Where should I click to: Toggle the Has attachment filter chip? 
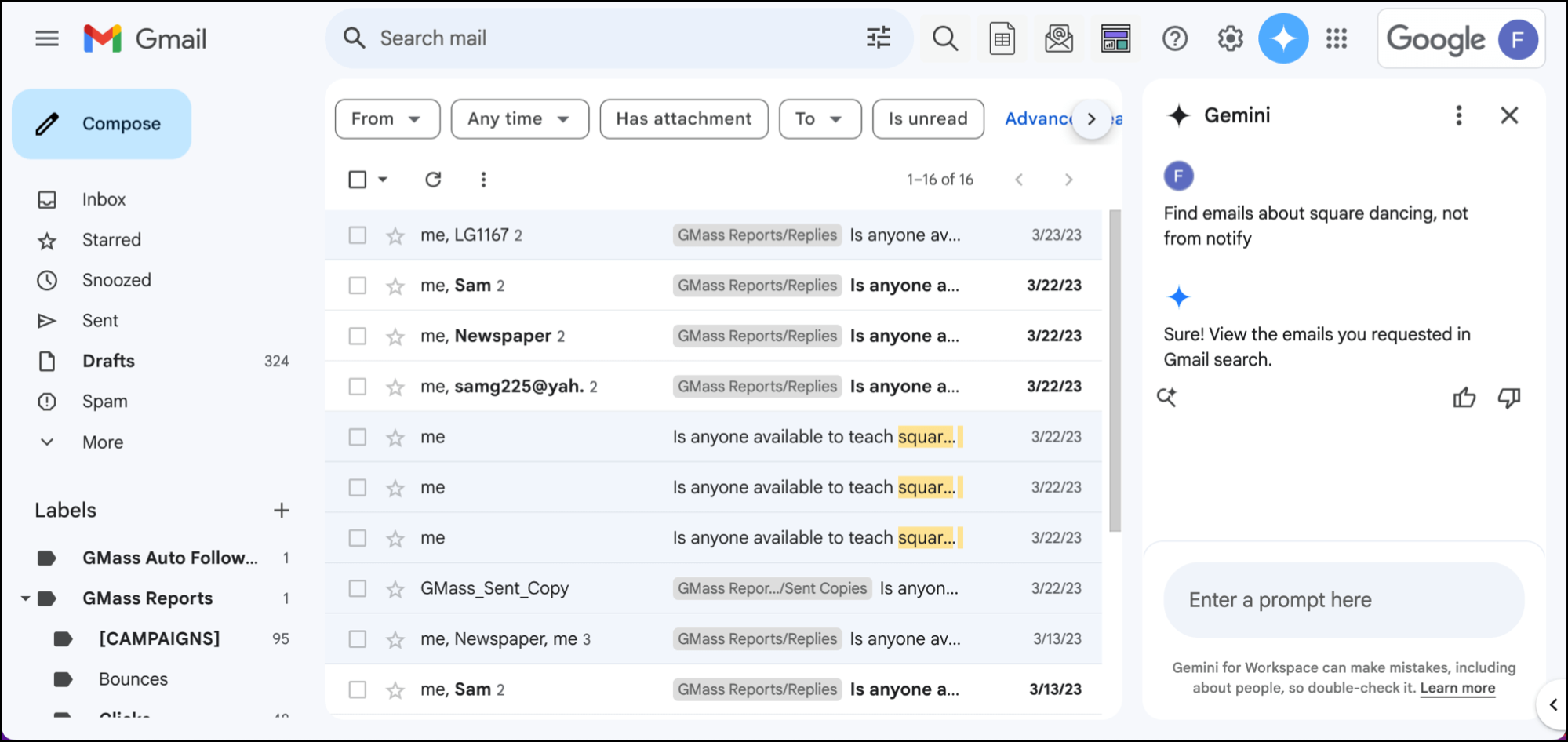point(684,119)
